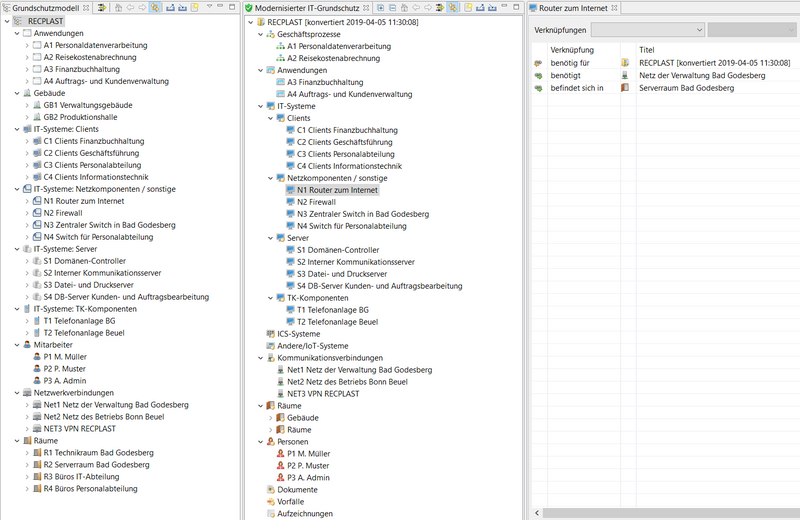800x520 pixels.
Task: Switch to Modernisierter IT-Grundschutz tab
Action: [x=307, y=8]
